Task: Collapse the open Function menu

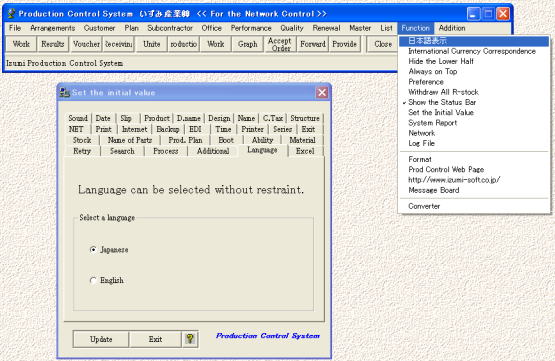Action: tap(416, 28)
